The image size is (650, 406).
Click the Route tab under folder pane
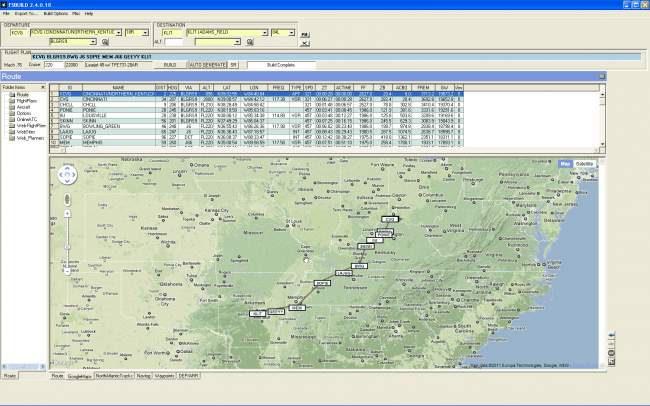click(x=10, y=376)
